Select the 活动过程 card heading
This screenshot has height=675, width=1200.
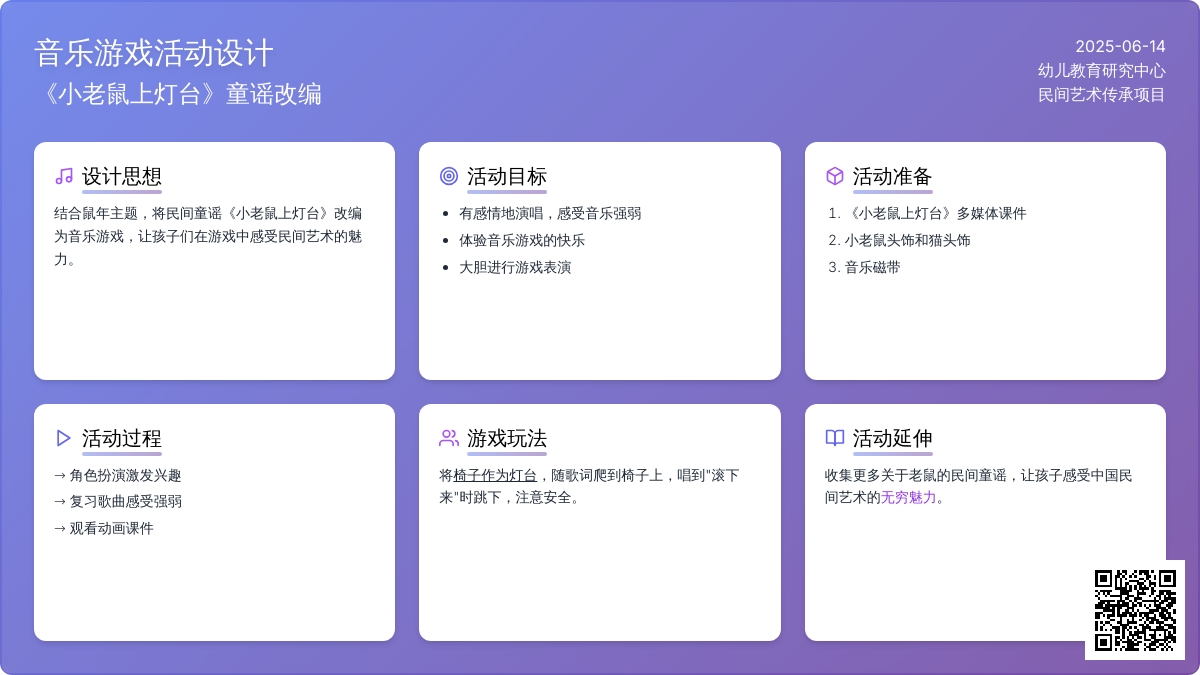tap(122, 439)
